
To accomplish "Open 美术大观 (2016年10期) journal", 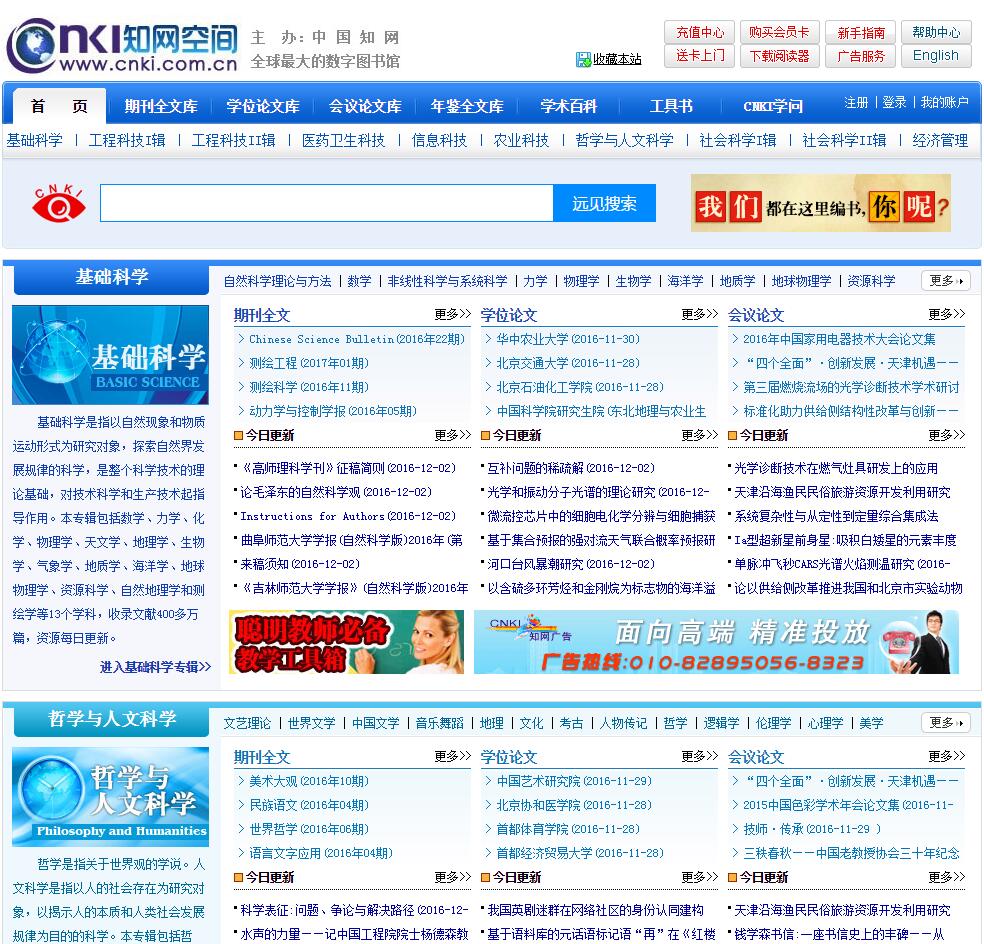I will click(309, 781).
